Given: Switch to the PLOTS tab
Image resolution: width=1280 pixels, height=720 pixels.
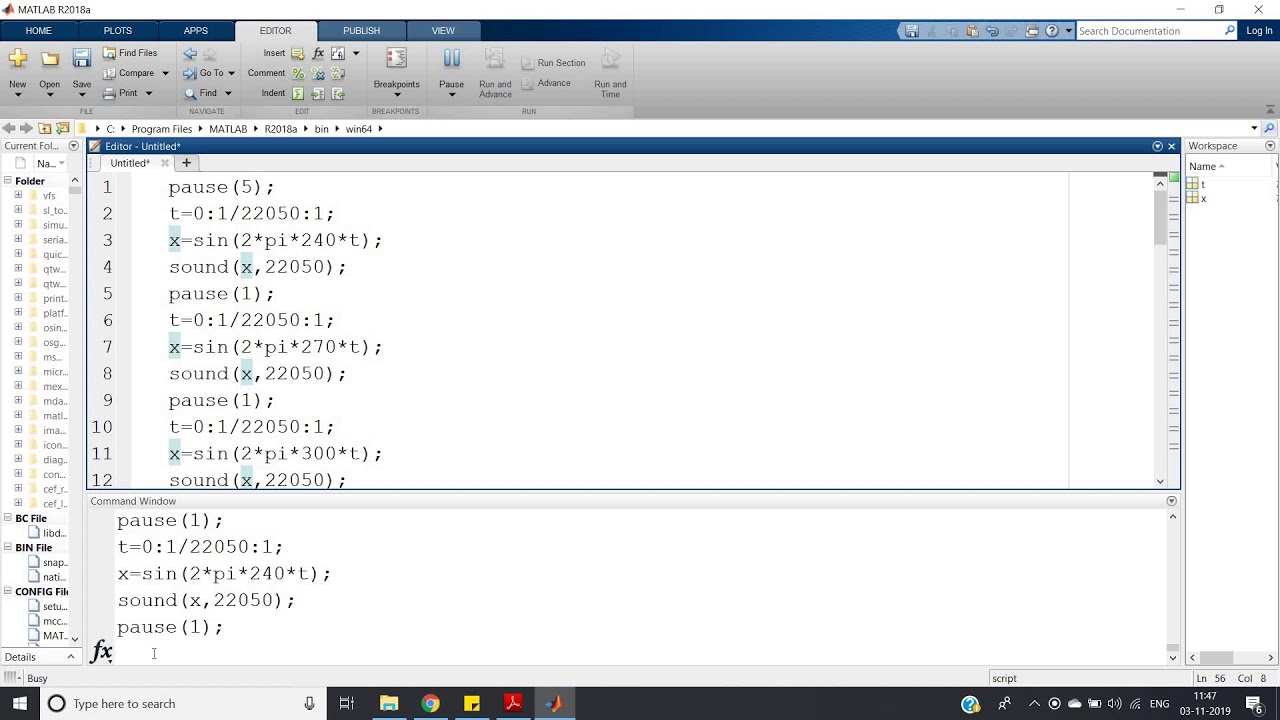Looking at the screenshot, I should [117, 31].
